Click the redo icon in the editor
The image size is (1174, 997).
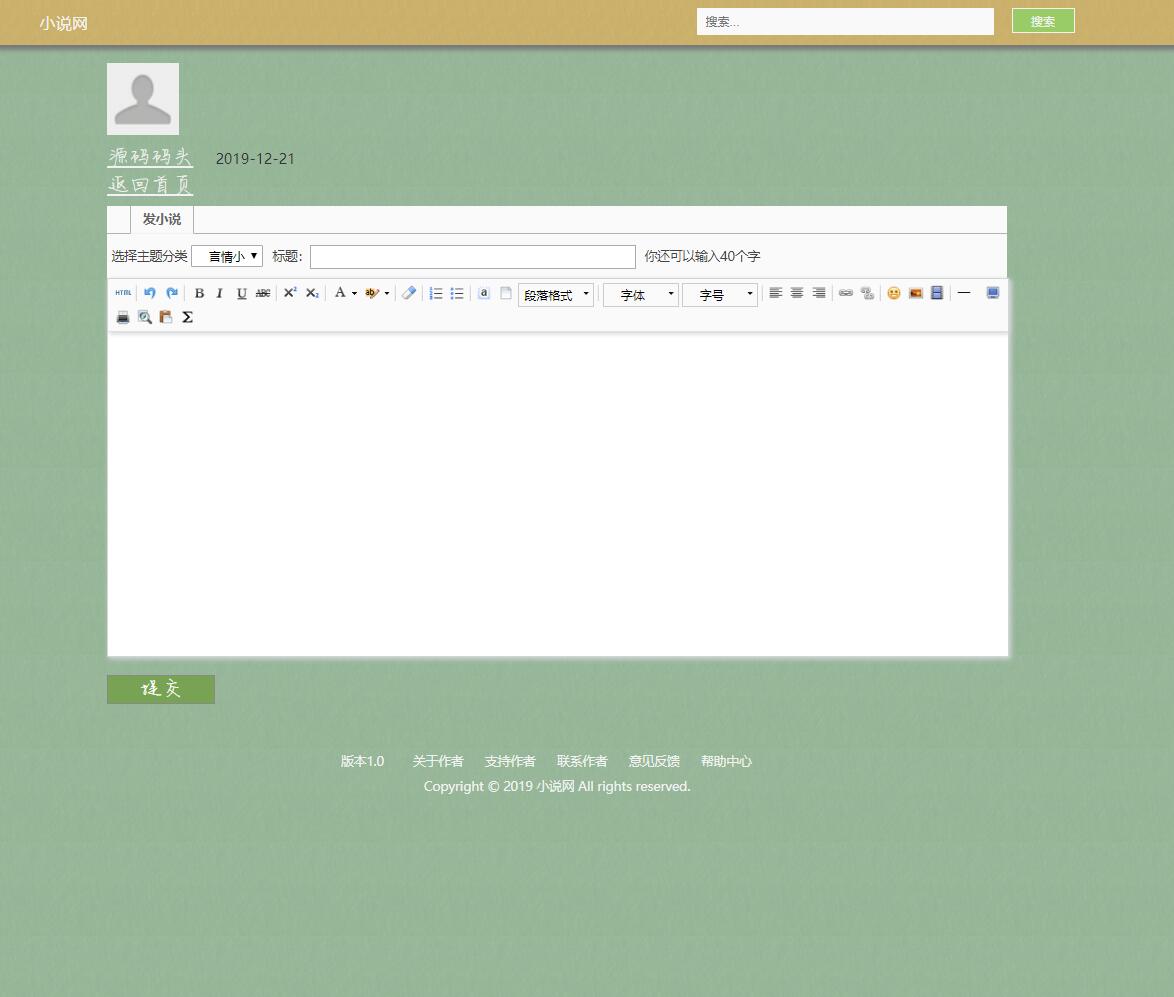(x=171, y=293)
